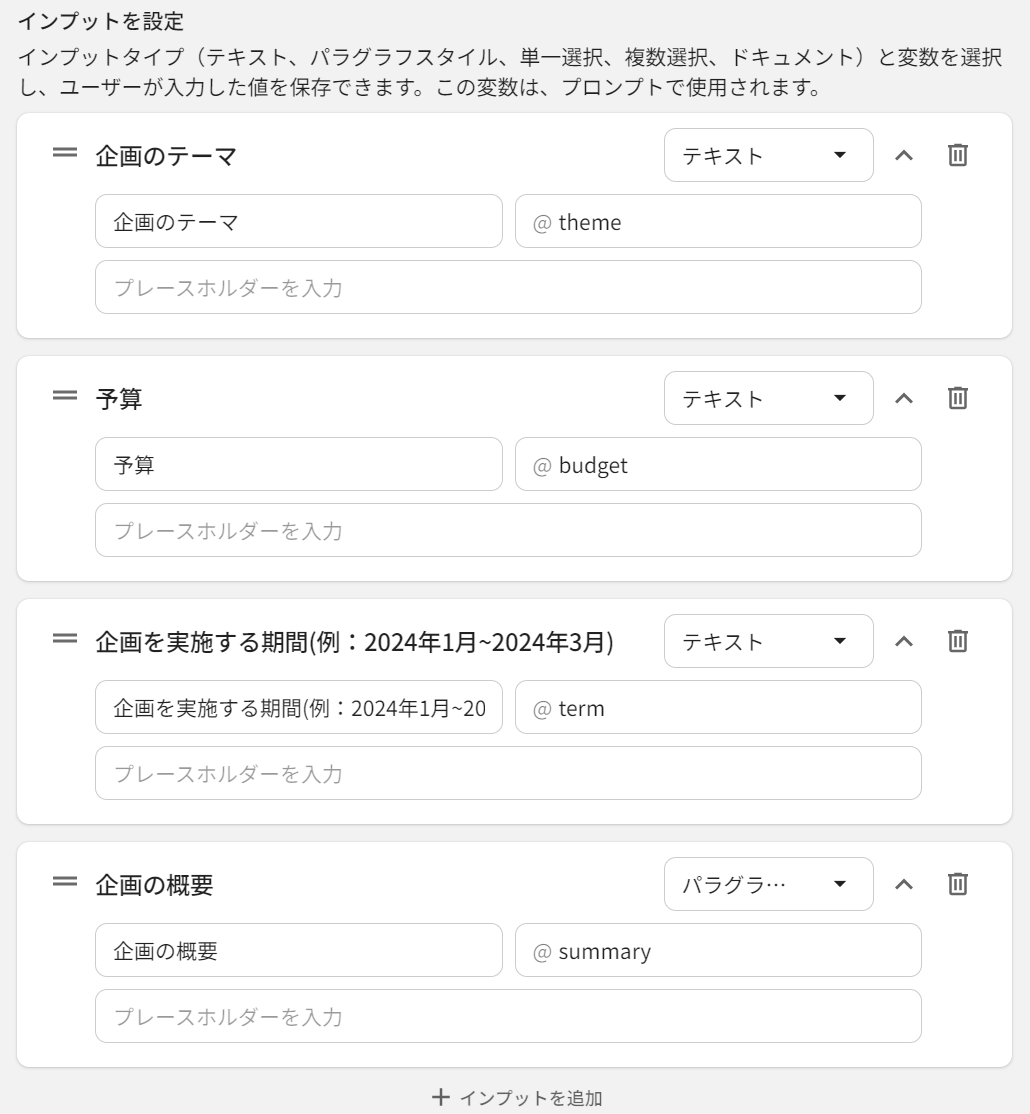Focus the placeholder field under 予算
Image resolution: width=1030 pixels, height=1114 pixels.
pyautogui.click(x=508, y=531)
